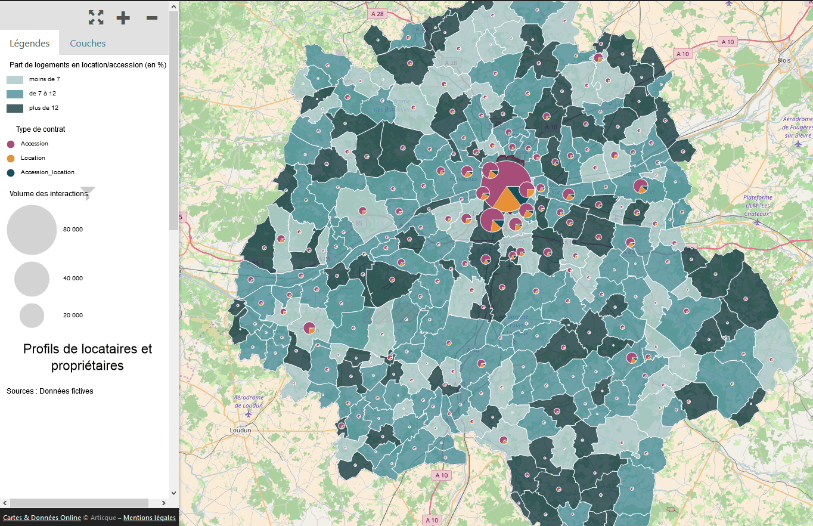
Task: Click the 'moins de 7' color swatch
Action: coord(15,78)
